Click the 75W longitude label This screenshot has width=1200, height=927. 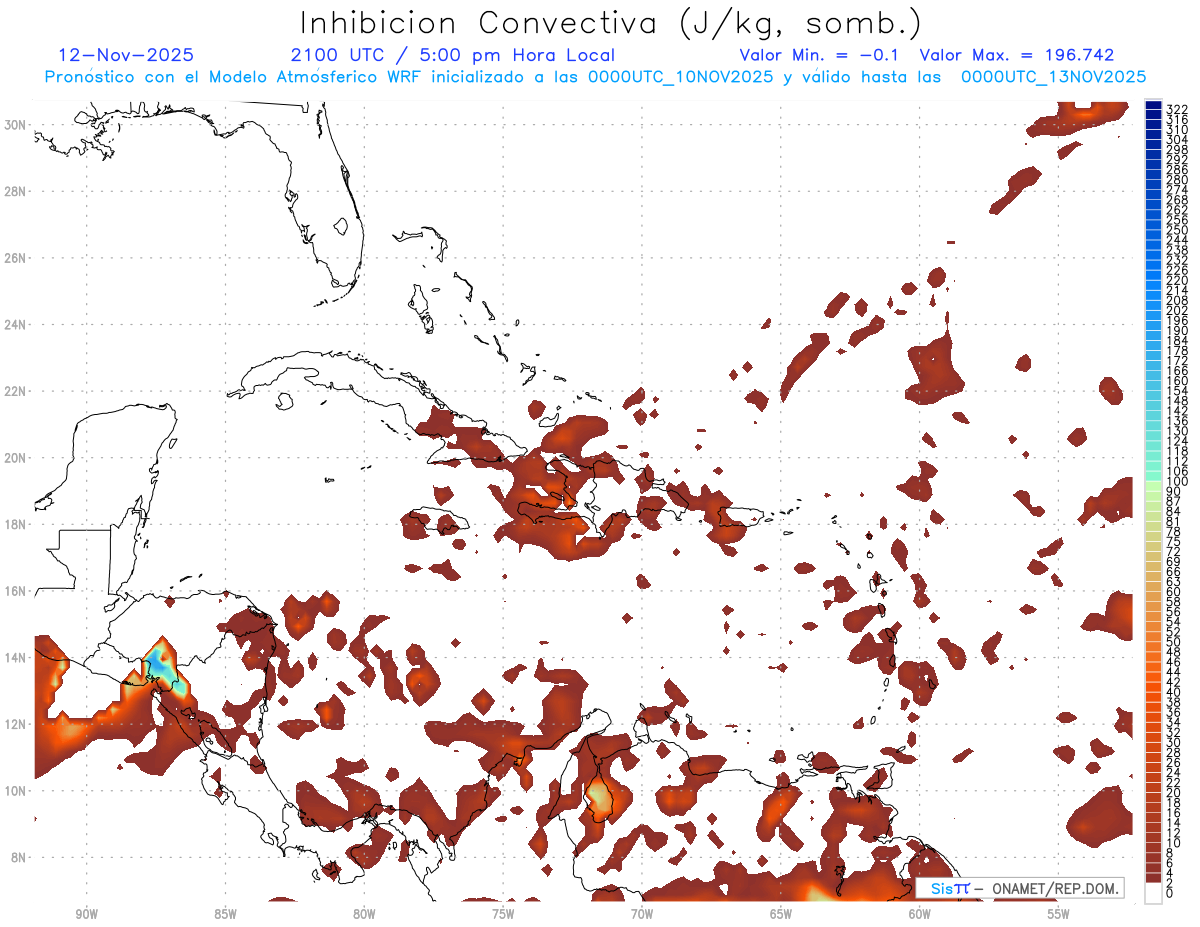503,914
